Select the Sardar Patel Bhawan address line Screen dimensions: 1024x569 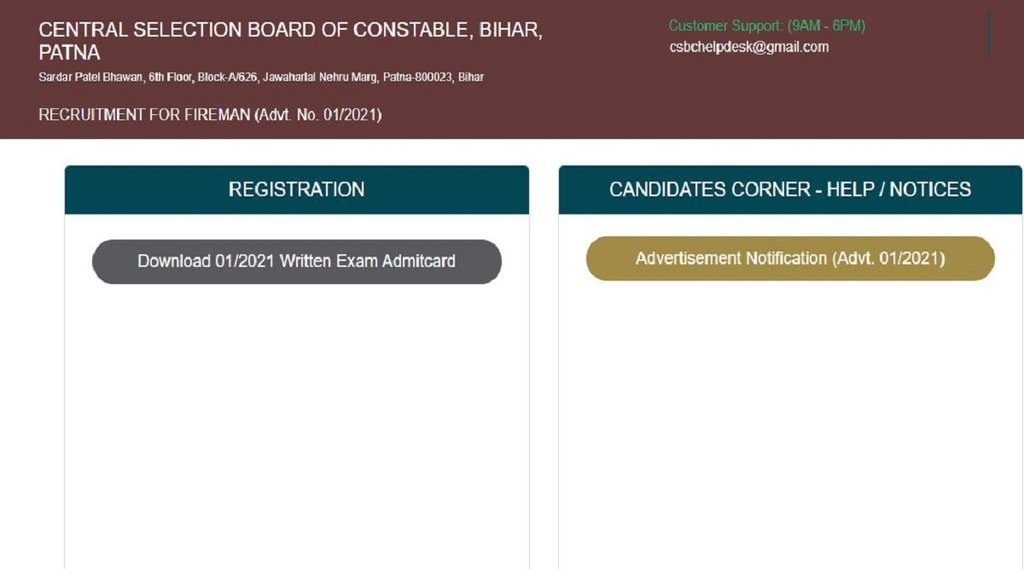[260, 77]
